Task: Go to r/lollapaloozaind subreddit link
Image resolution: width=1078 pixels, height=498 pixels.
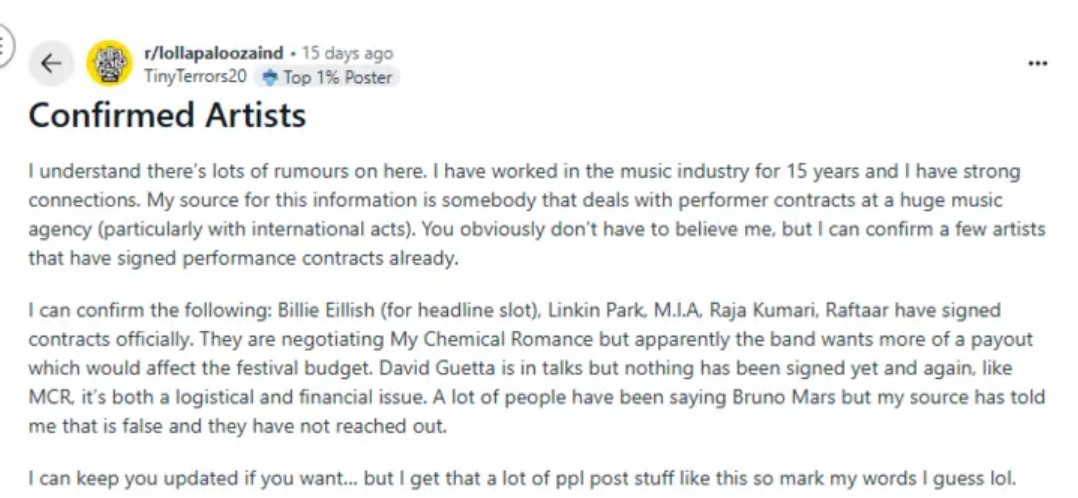Action: coord(214,53)
